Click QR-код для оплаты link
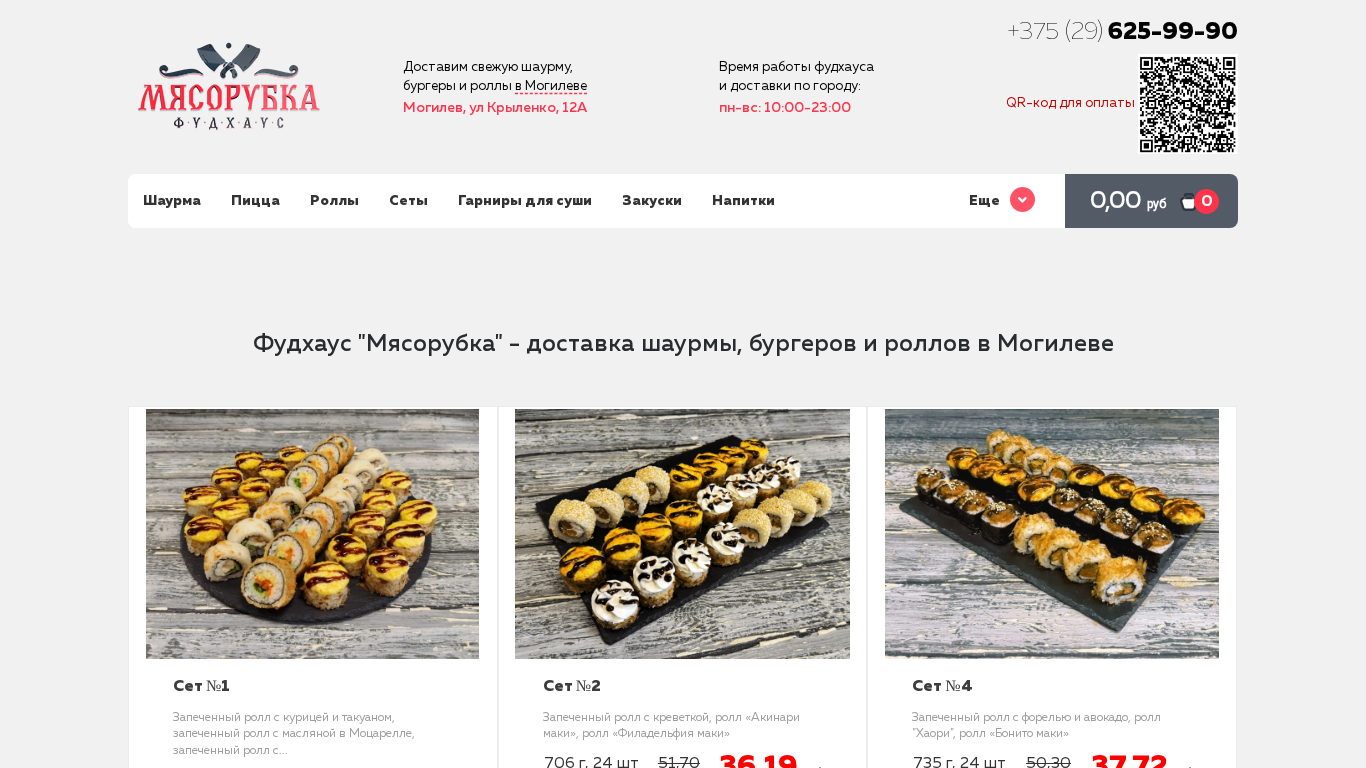Screen dimensions: 1366x768 click(x=1070, y=103)
